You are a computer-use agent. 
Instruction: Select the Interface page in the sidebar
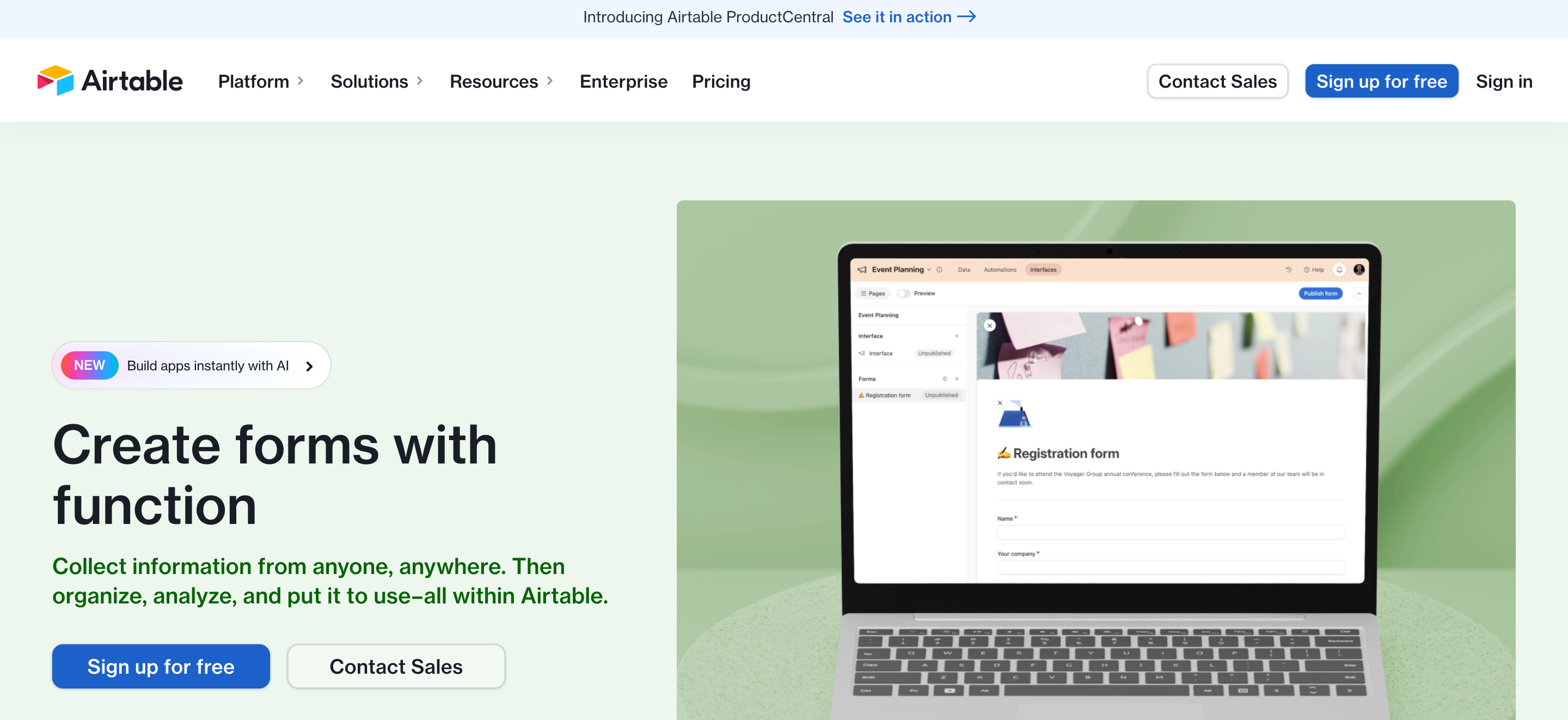[x=880, y=353]
